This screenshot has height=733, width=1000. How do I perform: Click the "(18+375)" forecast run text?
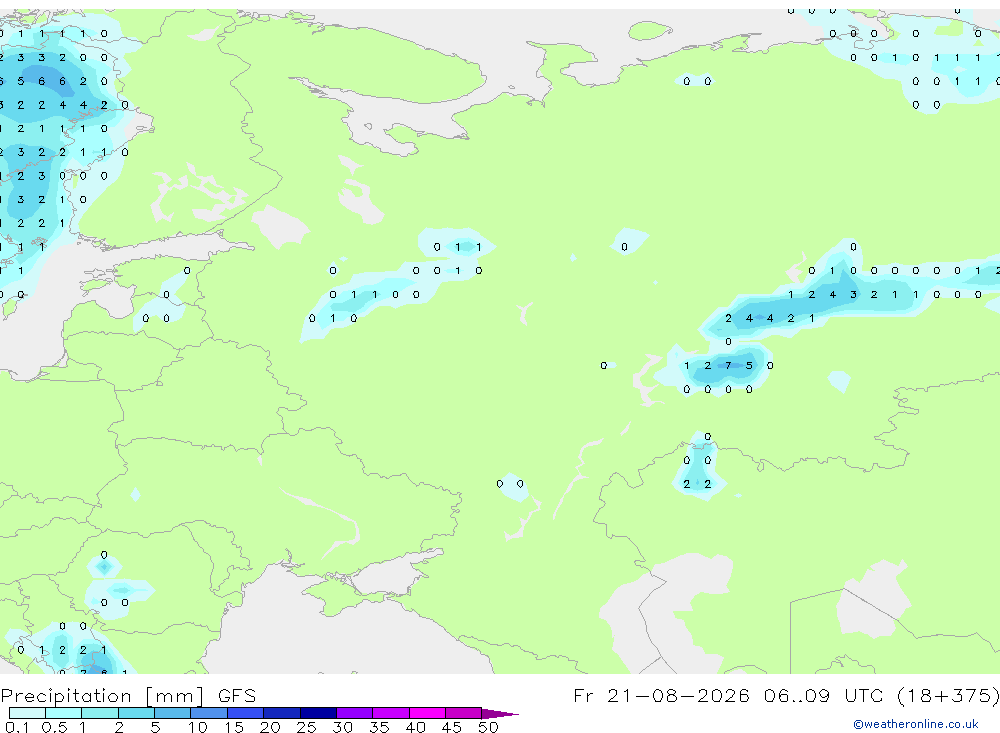click(x=948, y=695)
